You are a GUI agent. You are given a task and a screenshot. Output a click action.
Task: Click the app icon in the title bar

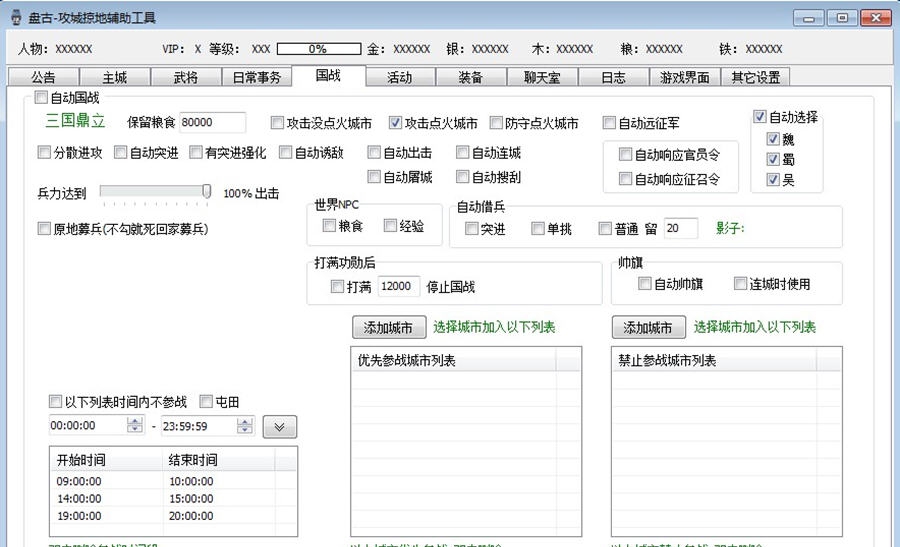tap(16, 18)
